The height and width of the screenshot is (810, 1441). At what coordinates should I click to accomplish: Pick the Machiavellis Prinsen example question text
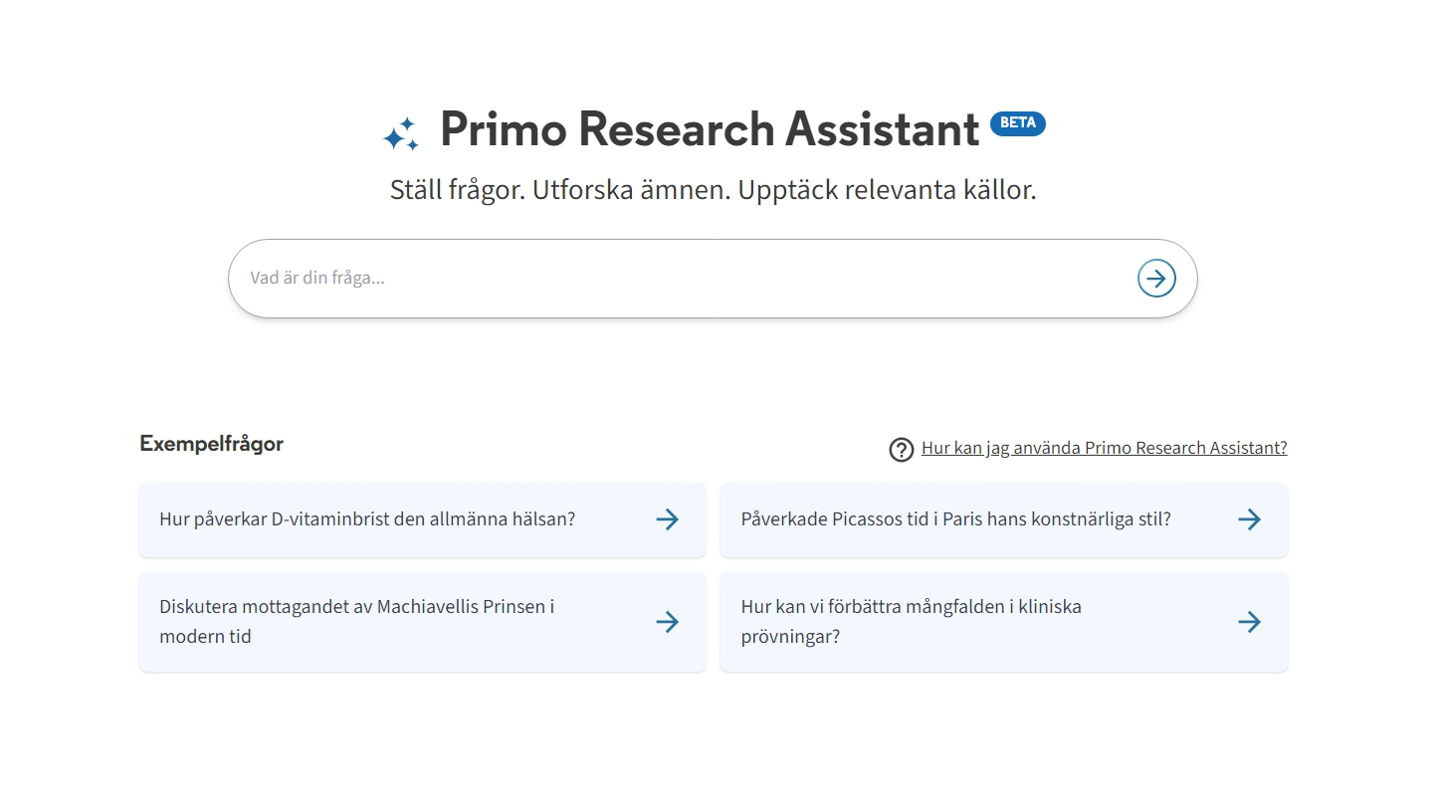[x=356, y=607]
